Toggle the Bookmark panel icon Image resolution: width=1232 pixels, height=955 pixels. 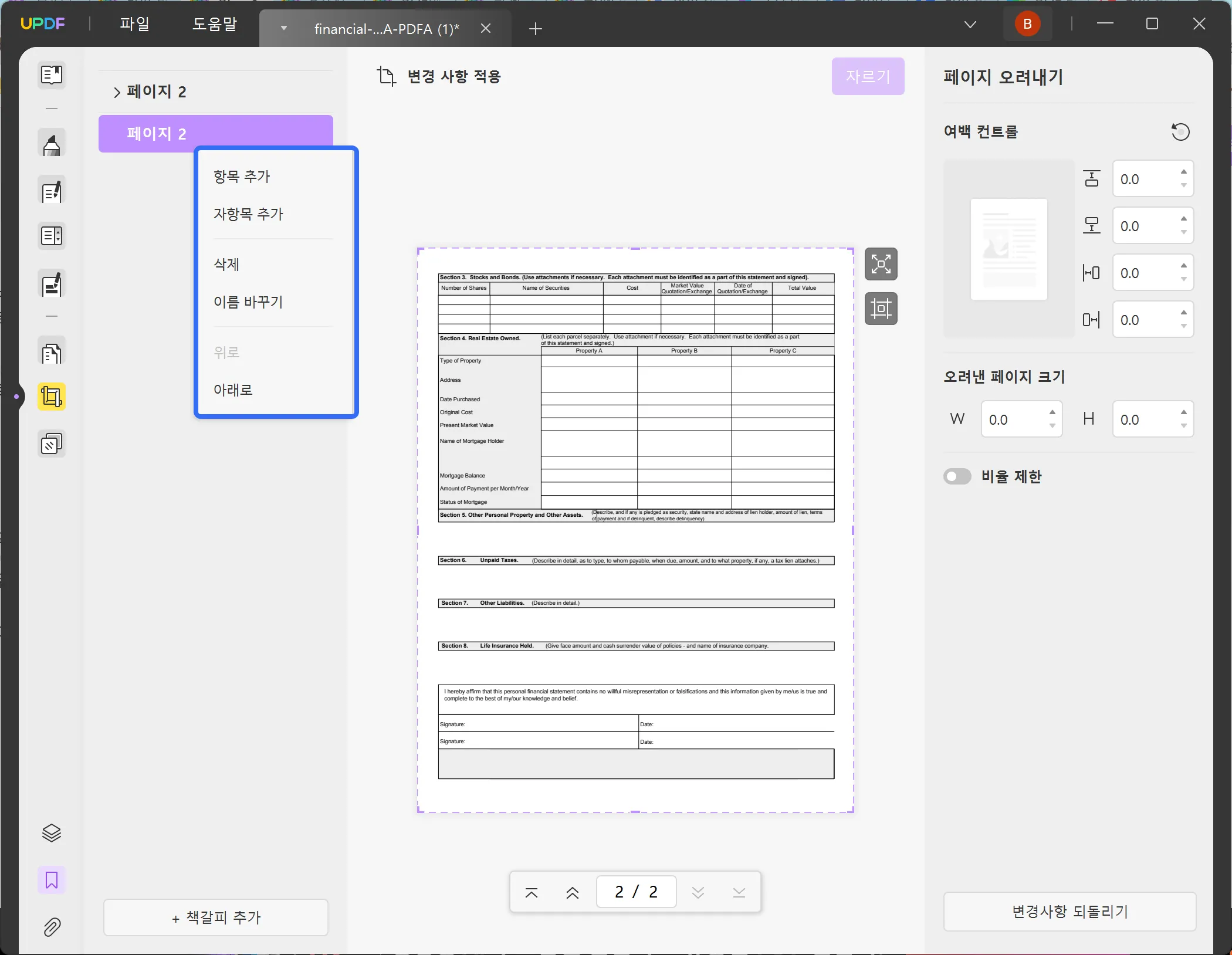tap(52, 880)
